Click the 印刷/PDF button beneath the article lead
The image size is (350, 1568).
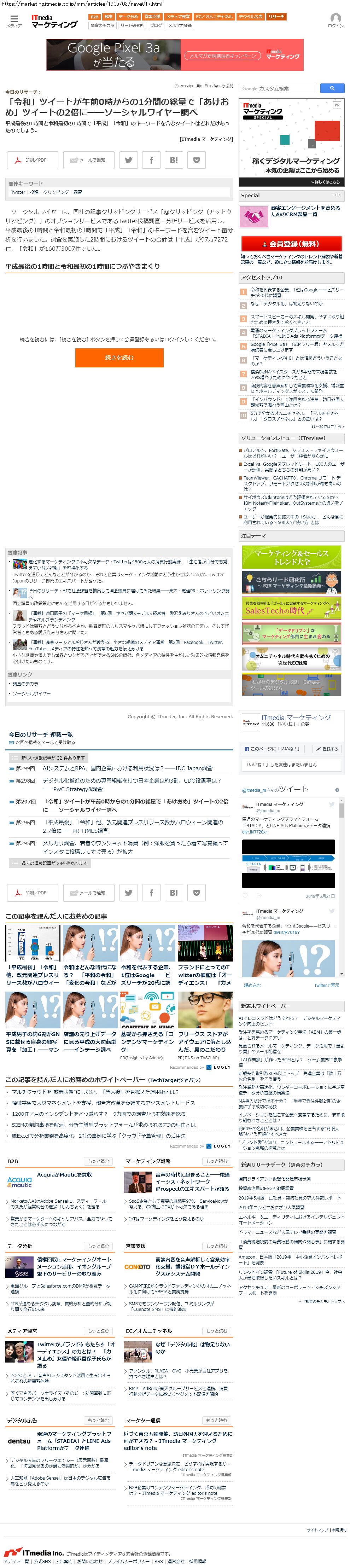32,160
